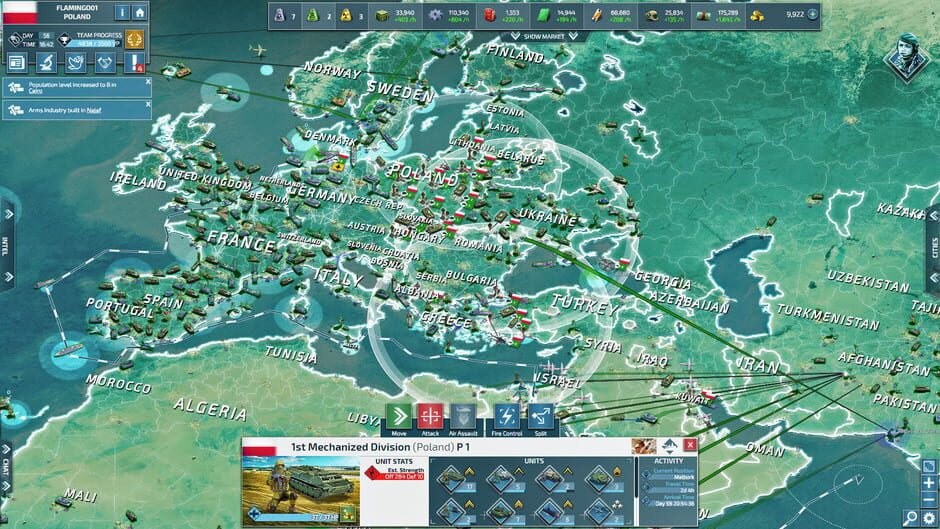The width and height of the screenshot is (940, 529).
Task: Open the alerts exclamation icon
Action: tap(135, 63)
